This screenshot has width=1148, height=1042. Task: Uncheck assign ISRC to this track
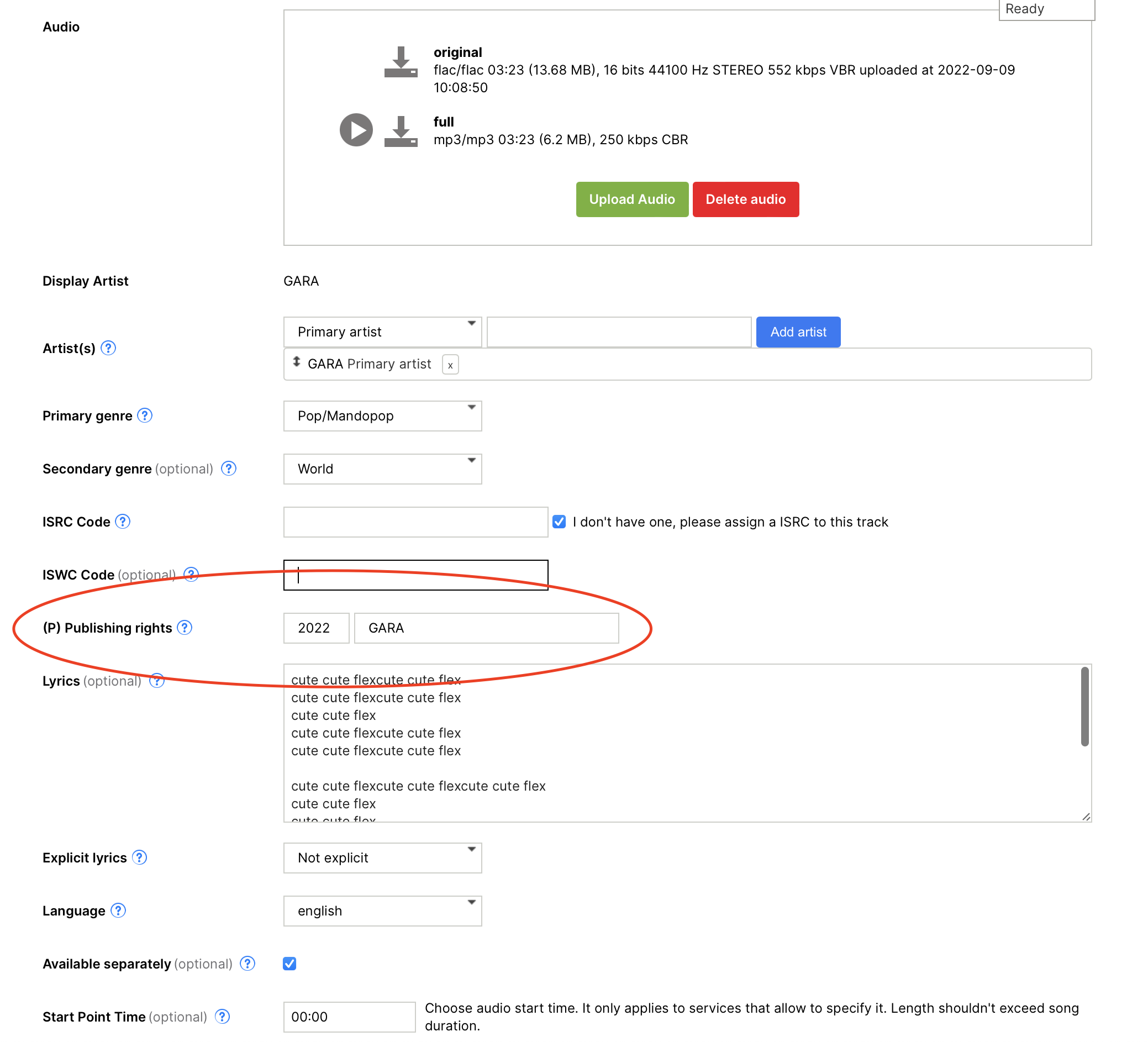[x=559, y=522]
